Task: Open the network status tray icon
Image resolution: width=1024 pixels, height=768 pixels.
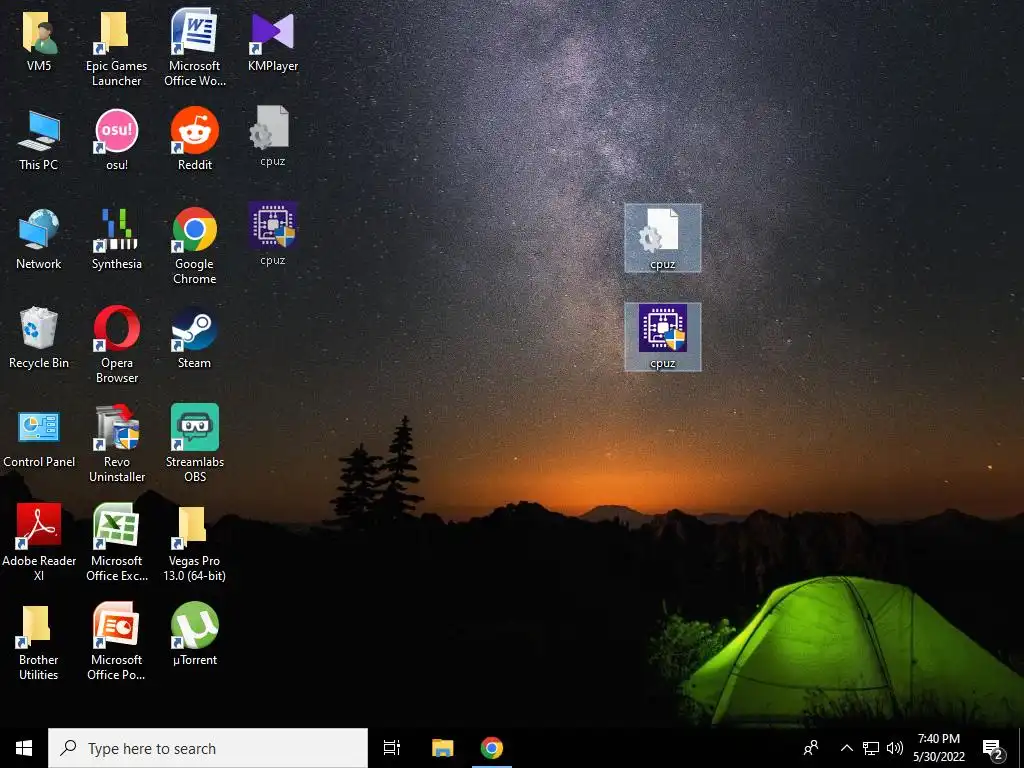Action: 871,748
